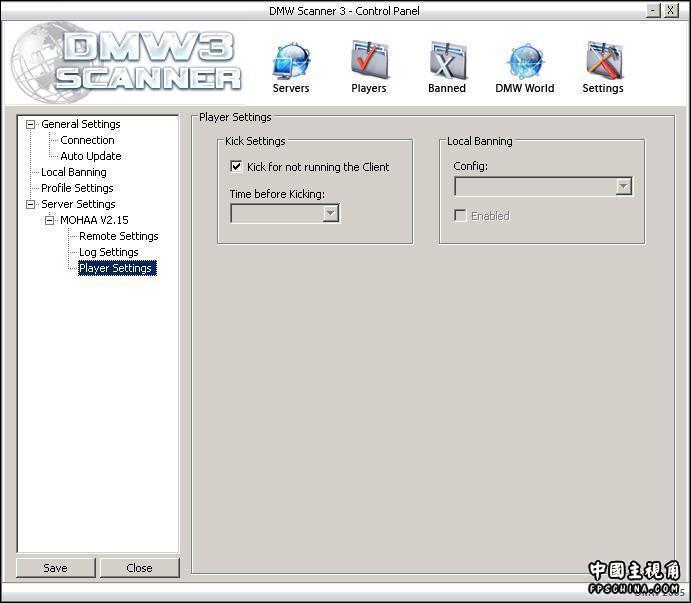Click the Save button
691x603 pixels.
coord(56,568)
